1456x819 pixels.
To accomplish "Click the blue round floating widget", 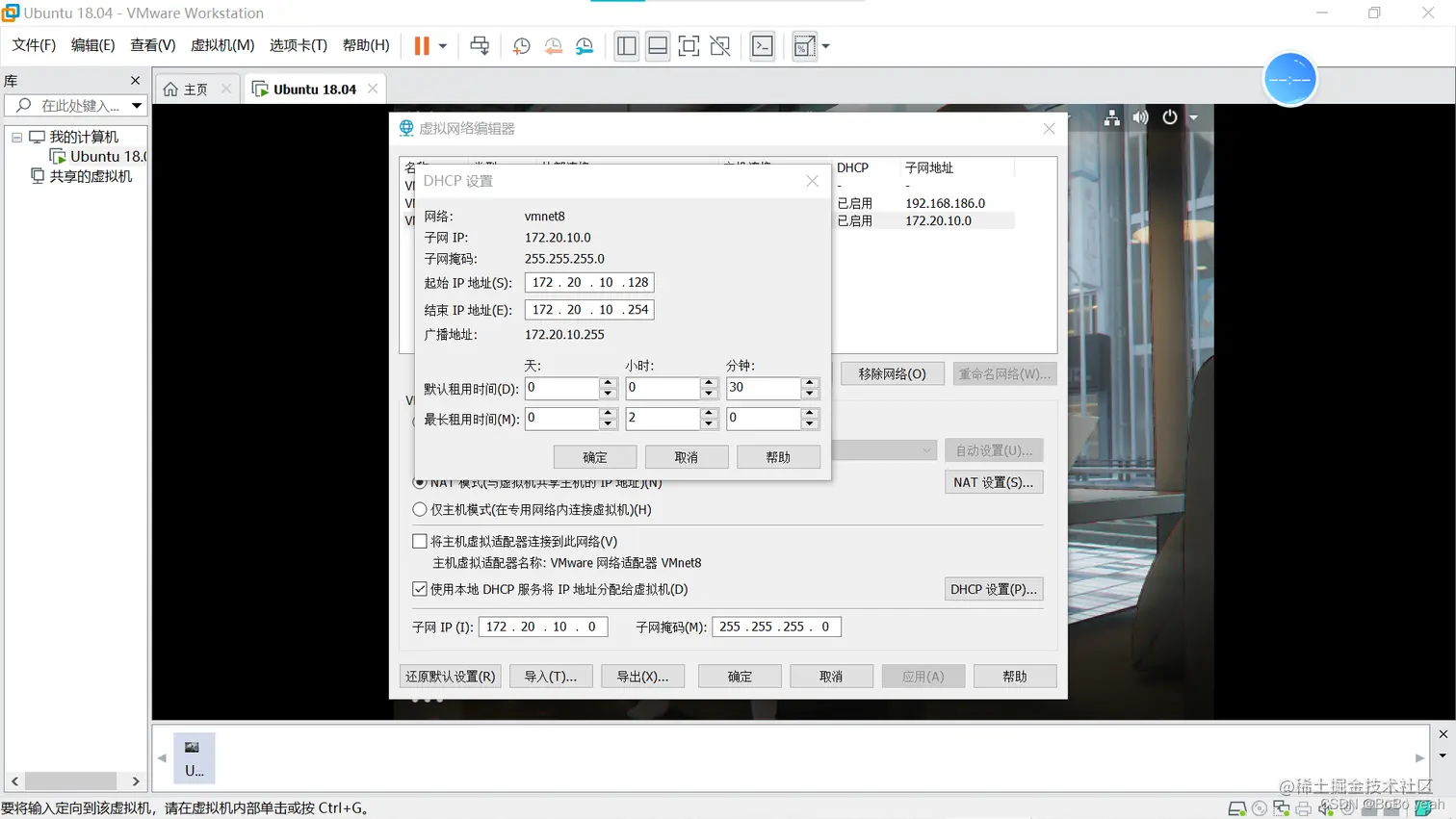I will (x=1289, y=79).
